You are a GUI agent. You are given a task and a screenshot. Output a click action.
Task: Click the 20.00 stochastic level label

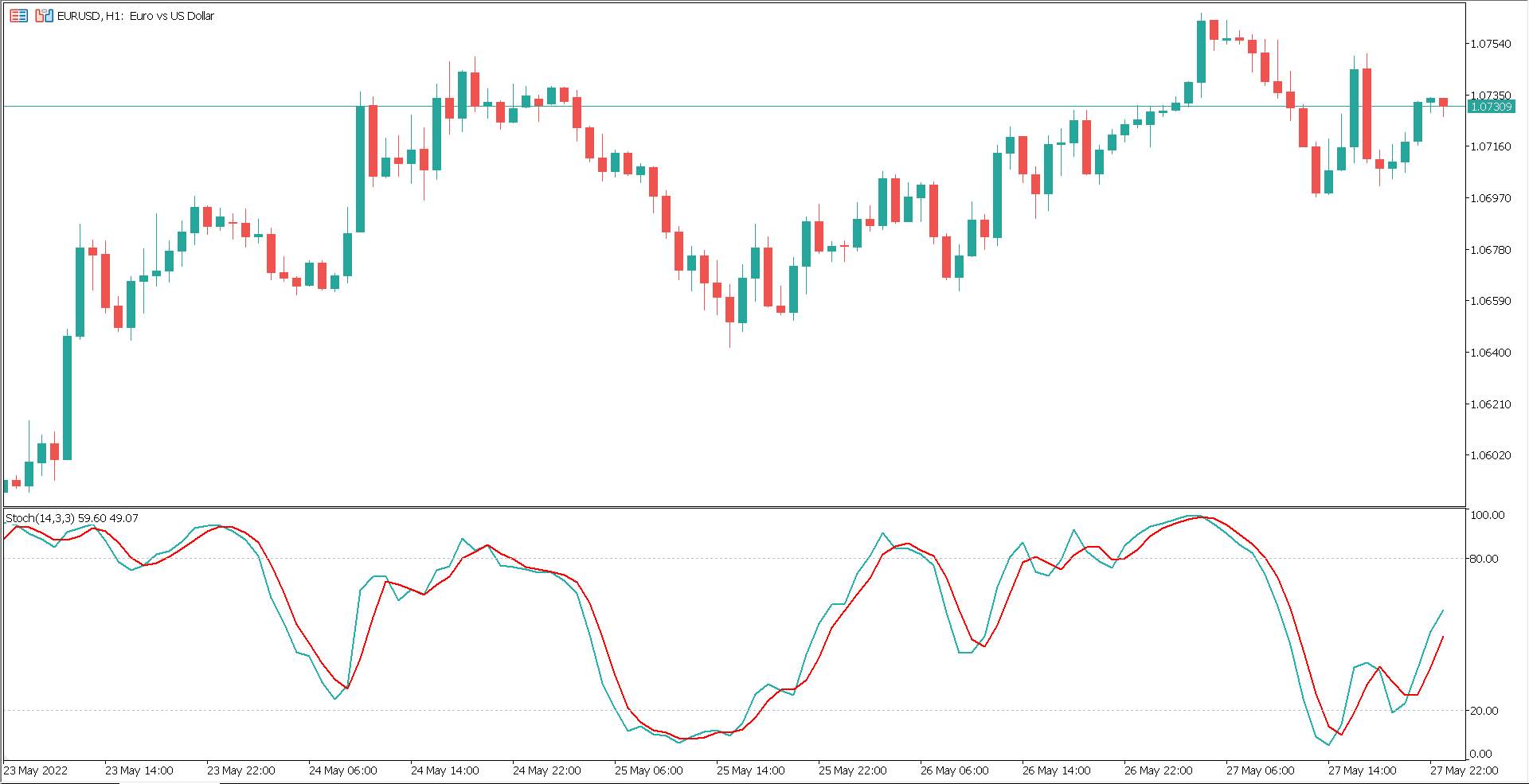click(1484, 711)
